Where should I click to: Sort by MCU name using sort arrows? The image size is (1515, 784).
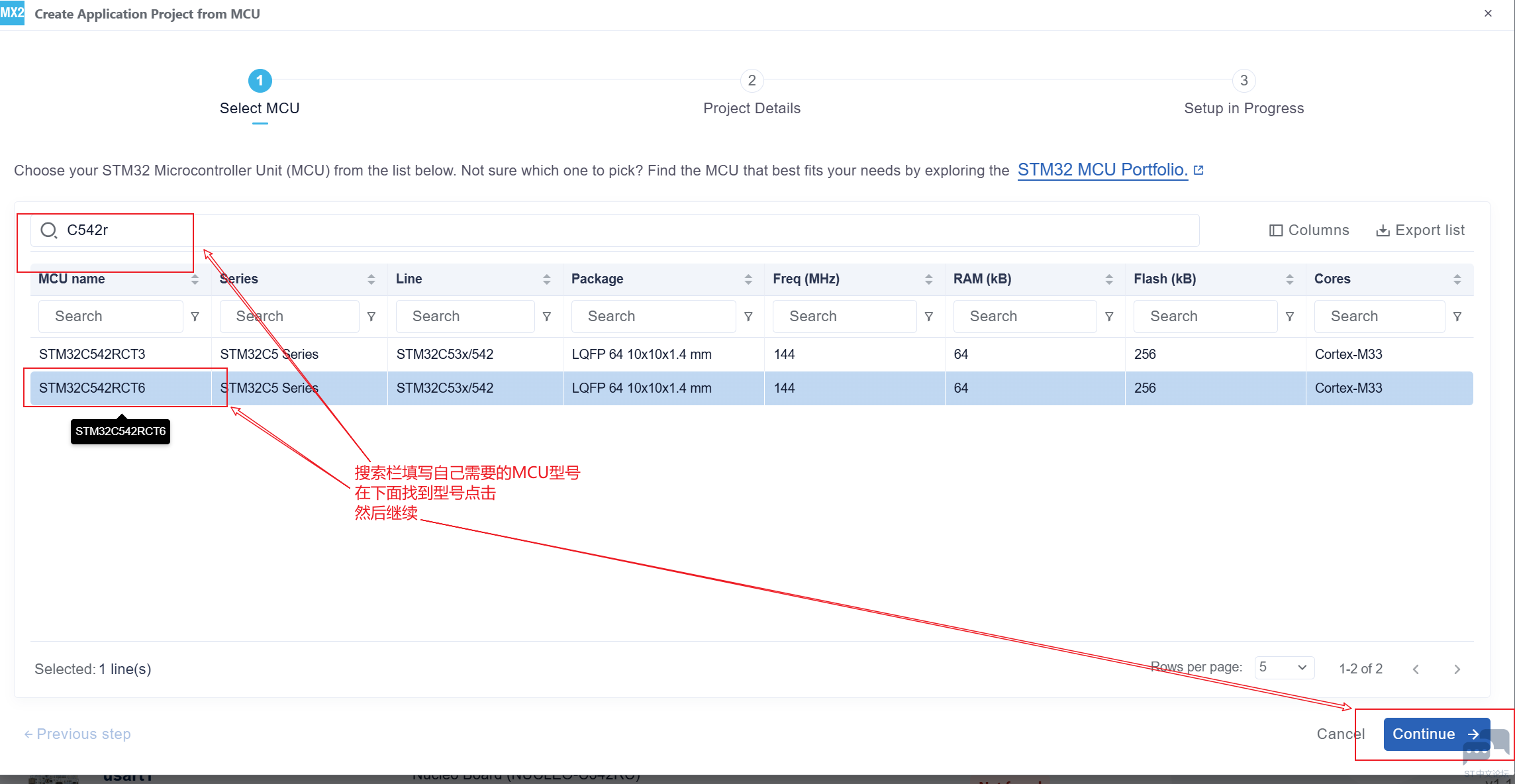[x=195, y=279]
